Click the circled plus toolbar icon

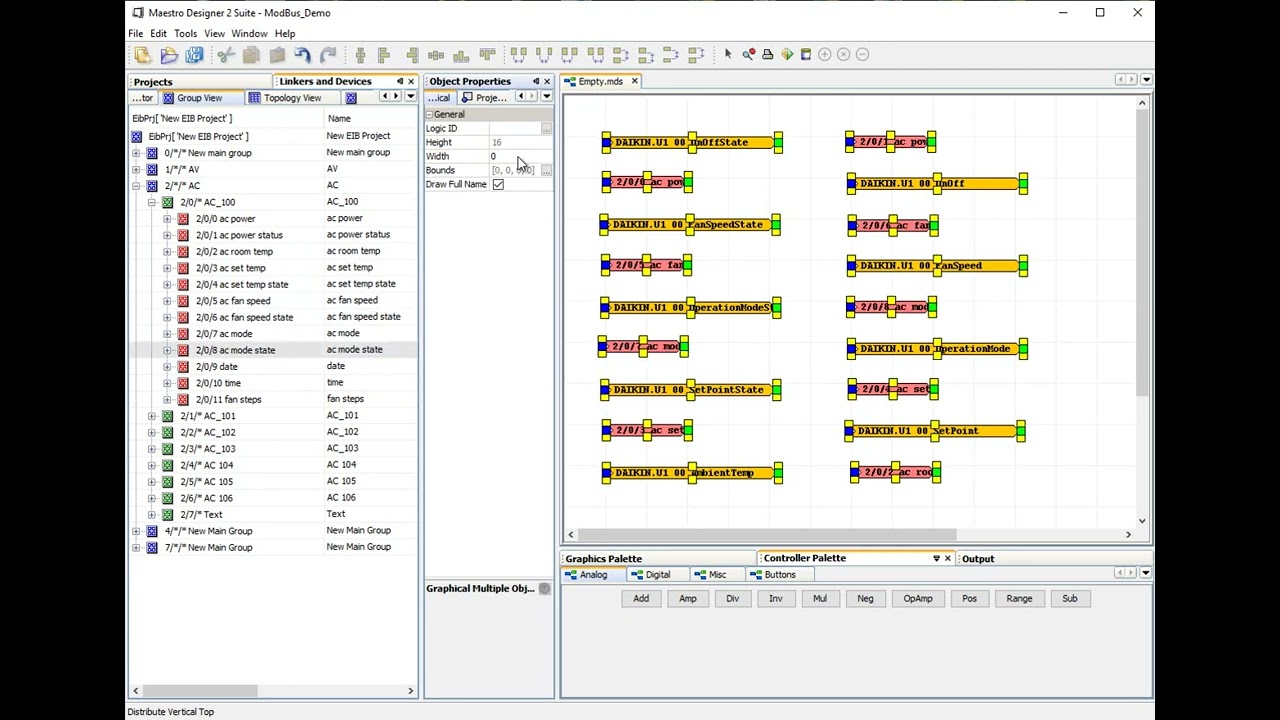pos(824,54)
